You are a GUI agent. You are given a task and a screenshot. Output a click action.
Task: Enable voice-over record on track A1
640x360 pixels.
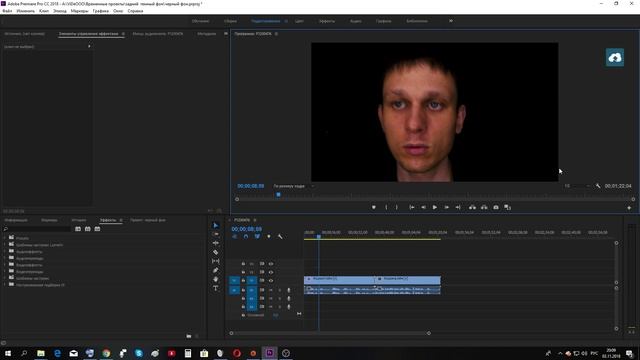click(x=289, y=290)
